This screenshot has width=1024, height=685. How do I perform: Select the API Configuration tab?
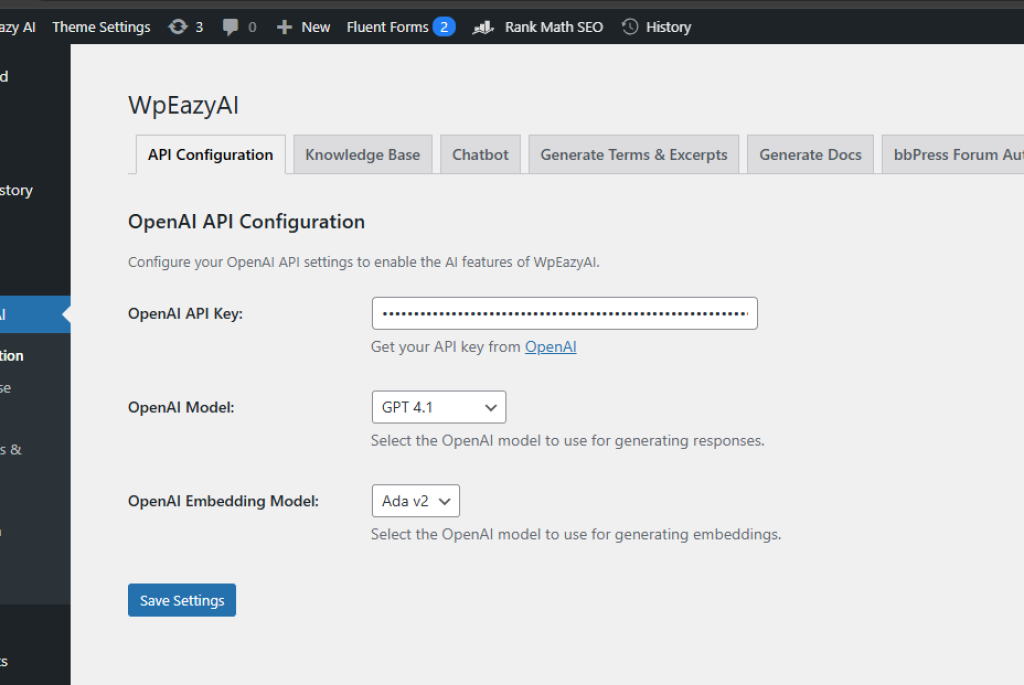[210, 155]
